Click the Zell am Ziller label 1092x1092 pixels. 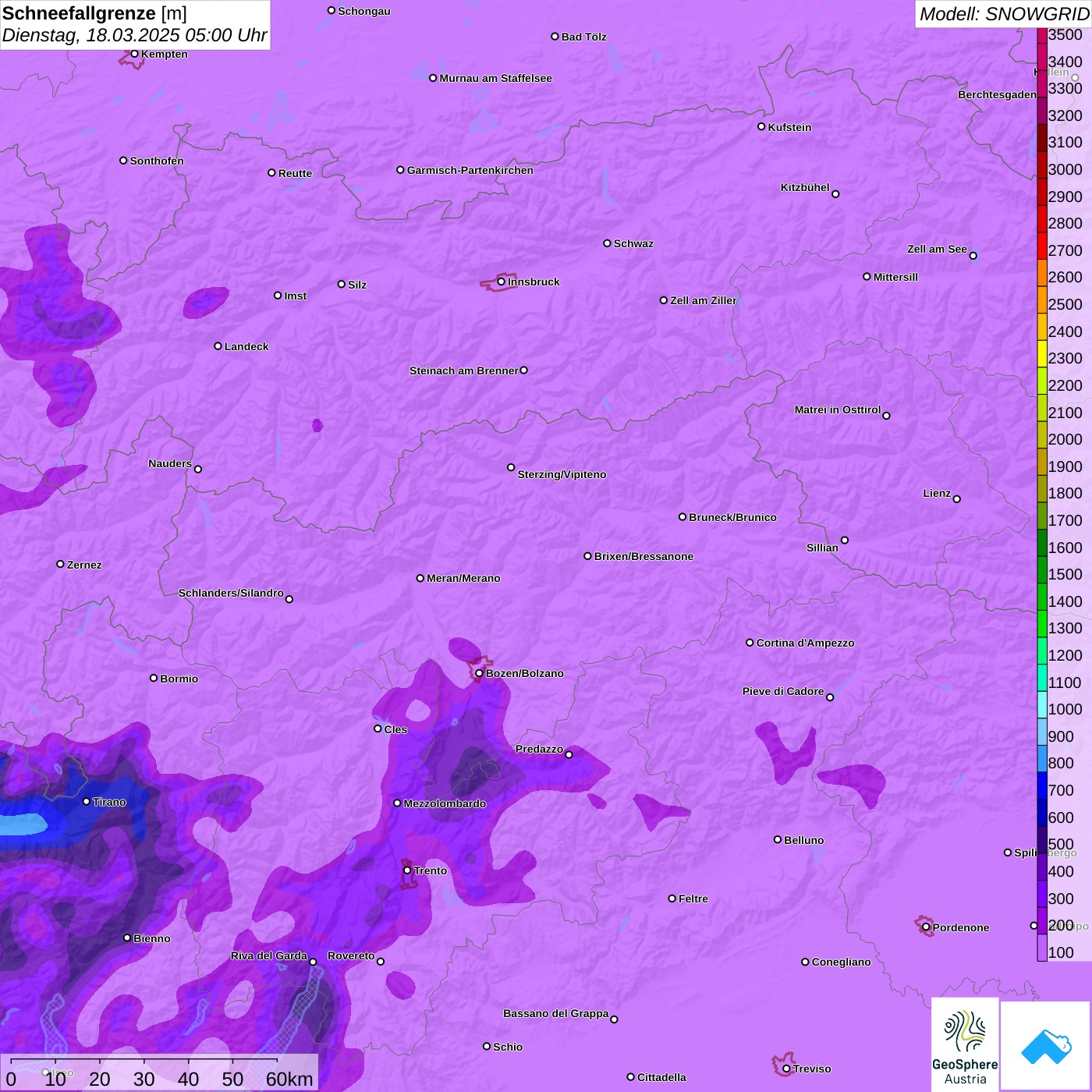pos(704,300)
